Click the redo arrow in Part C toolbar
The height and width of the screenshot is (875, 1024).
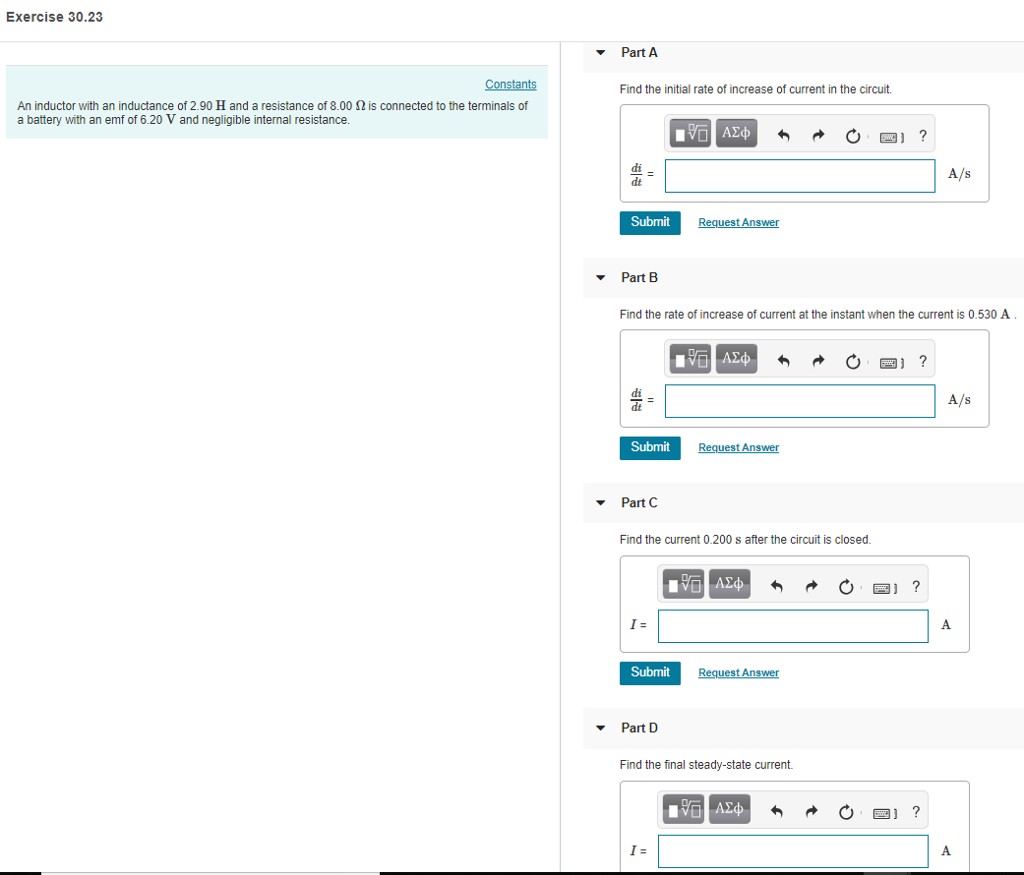(811, 586)
